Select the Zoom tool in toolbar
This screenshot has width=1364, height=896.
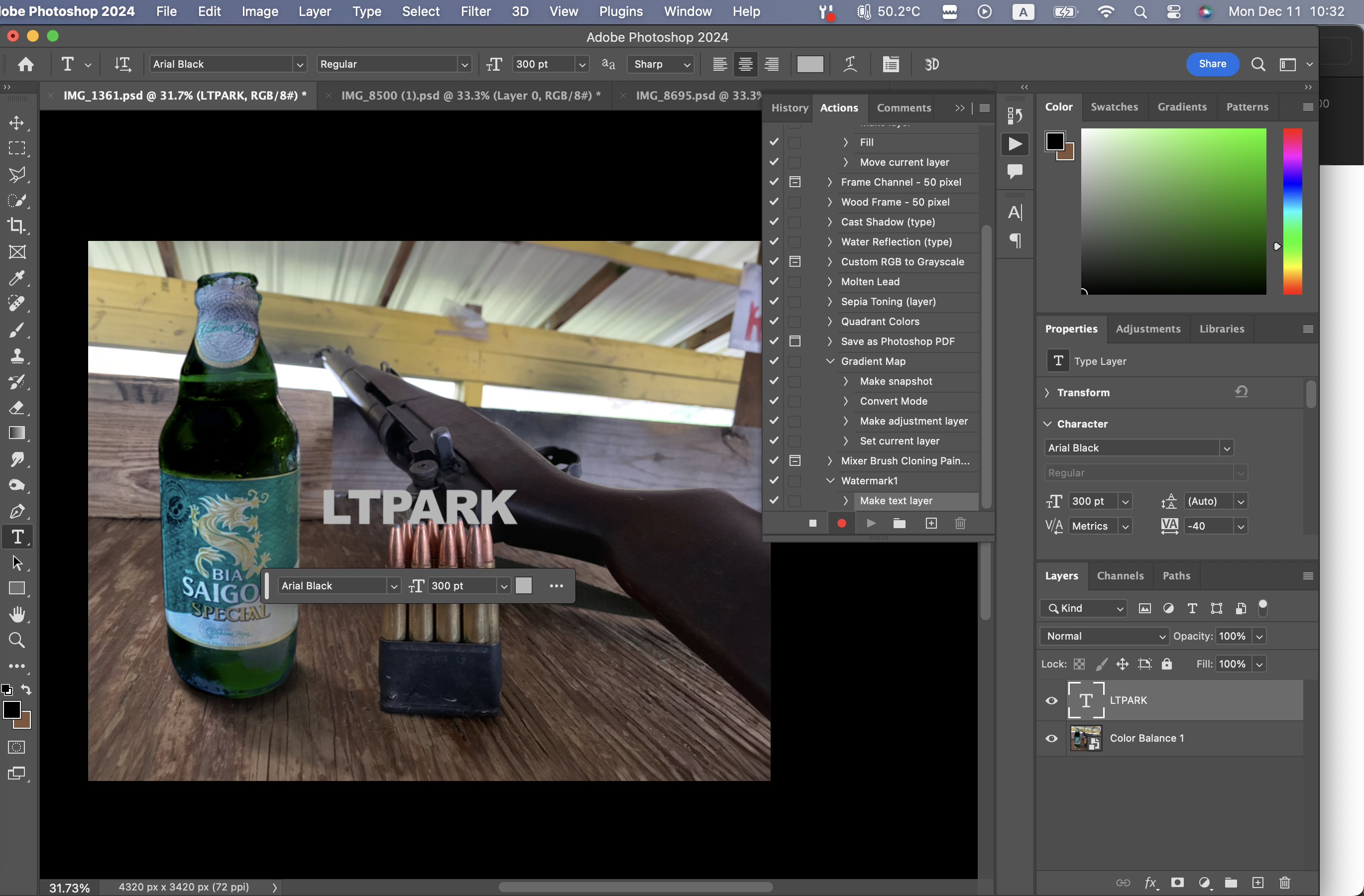16,640
